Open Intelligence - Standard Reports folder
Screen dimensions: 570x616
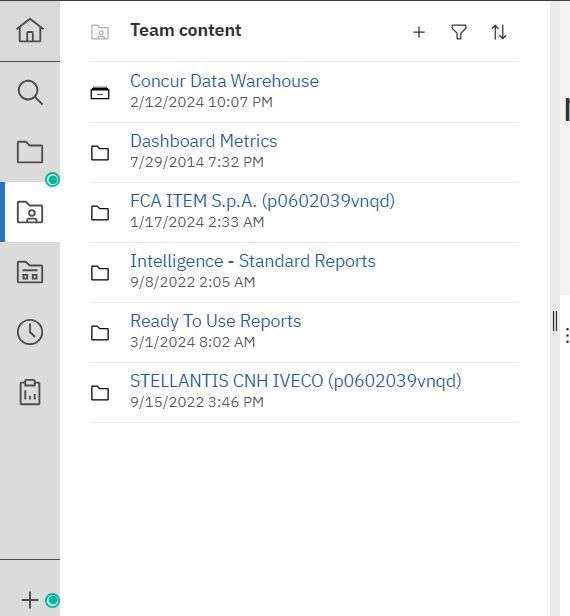tap(253, 261)
